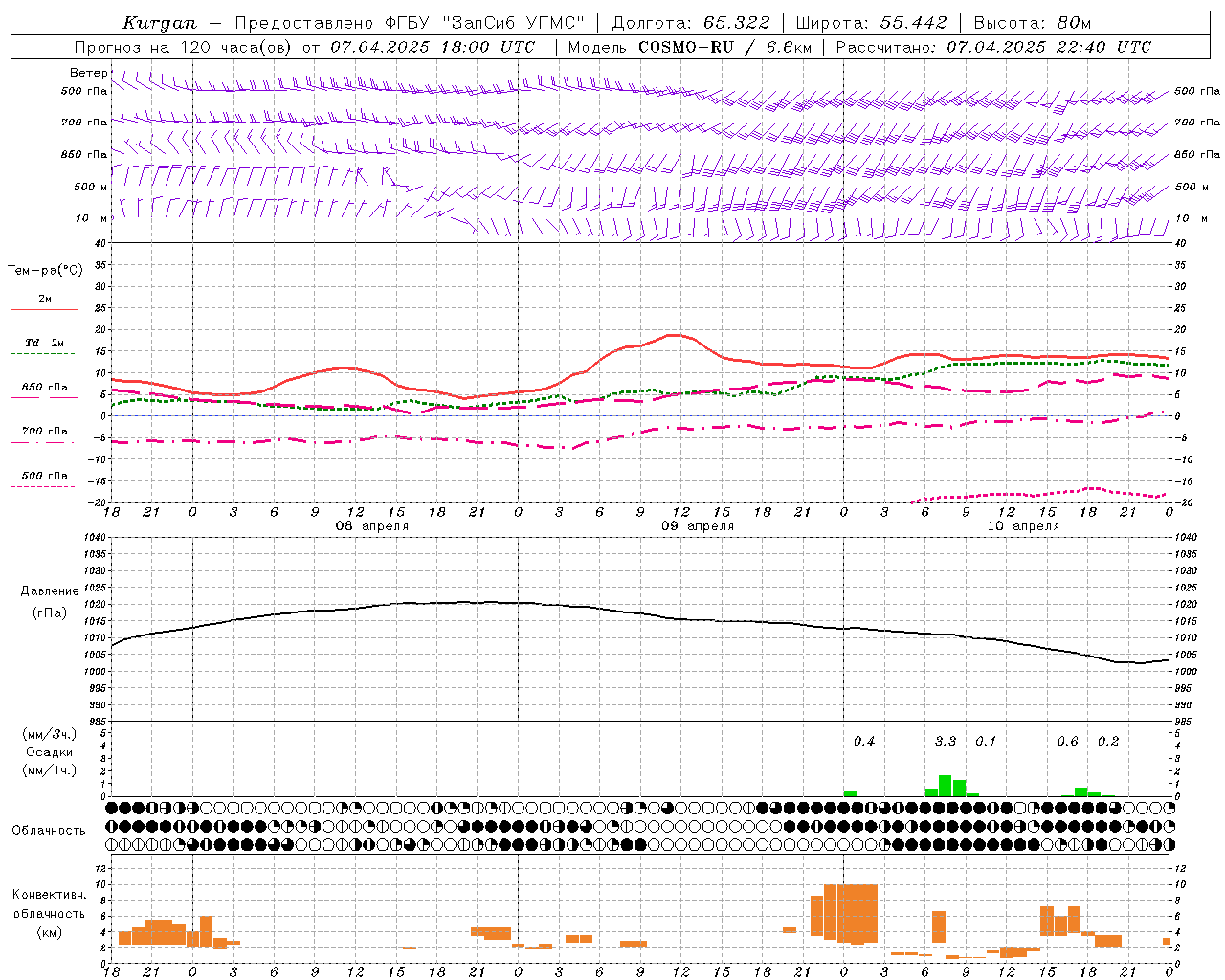Click the "0.4" precipitation total value

tap(863, 741)
